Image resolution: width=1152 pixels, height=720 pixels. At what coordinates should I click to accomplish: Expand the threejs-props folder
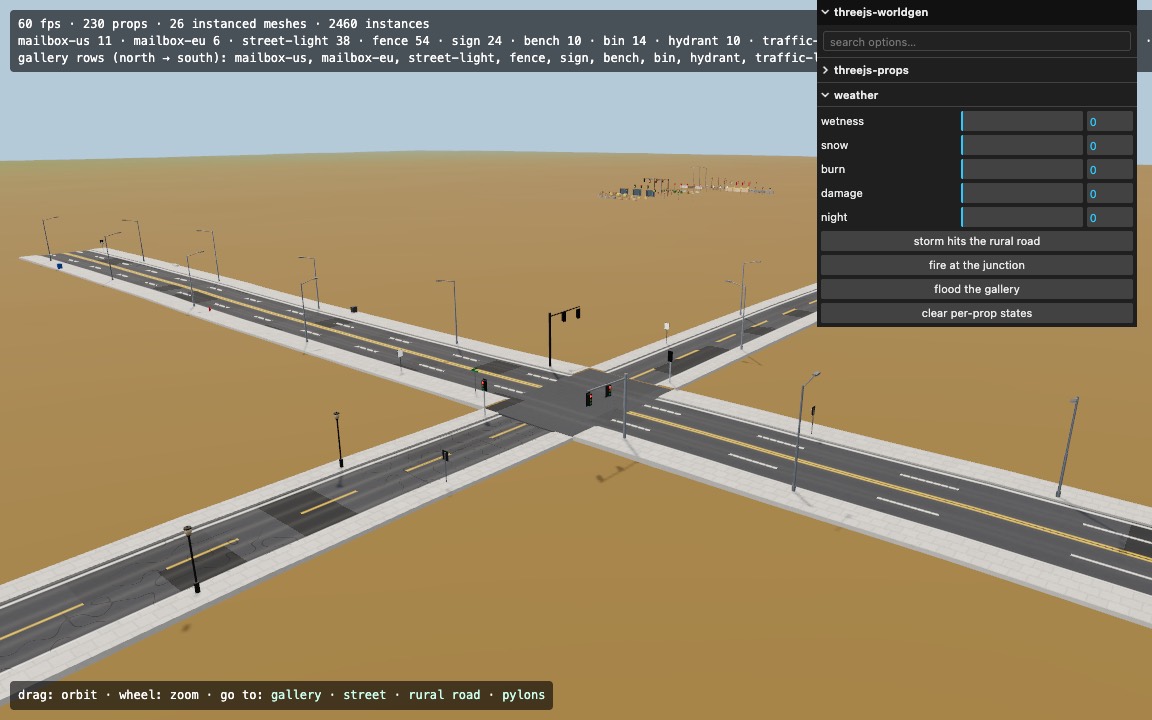[976, 70]
